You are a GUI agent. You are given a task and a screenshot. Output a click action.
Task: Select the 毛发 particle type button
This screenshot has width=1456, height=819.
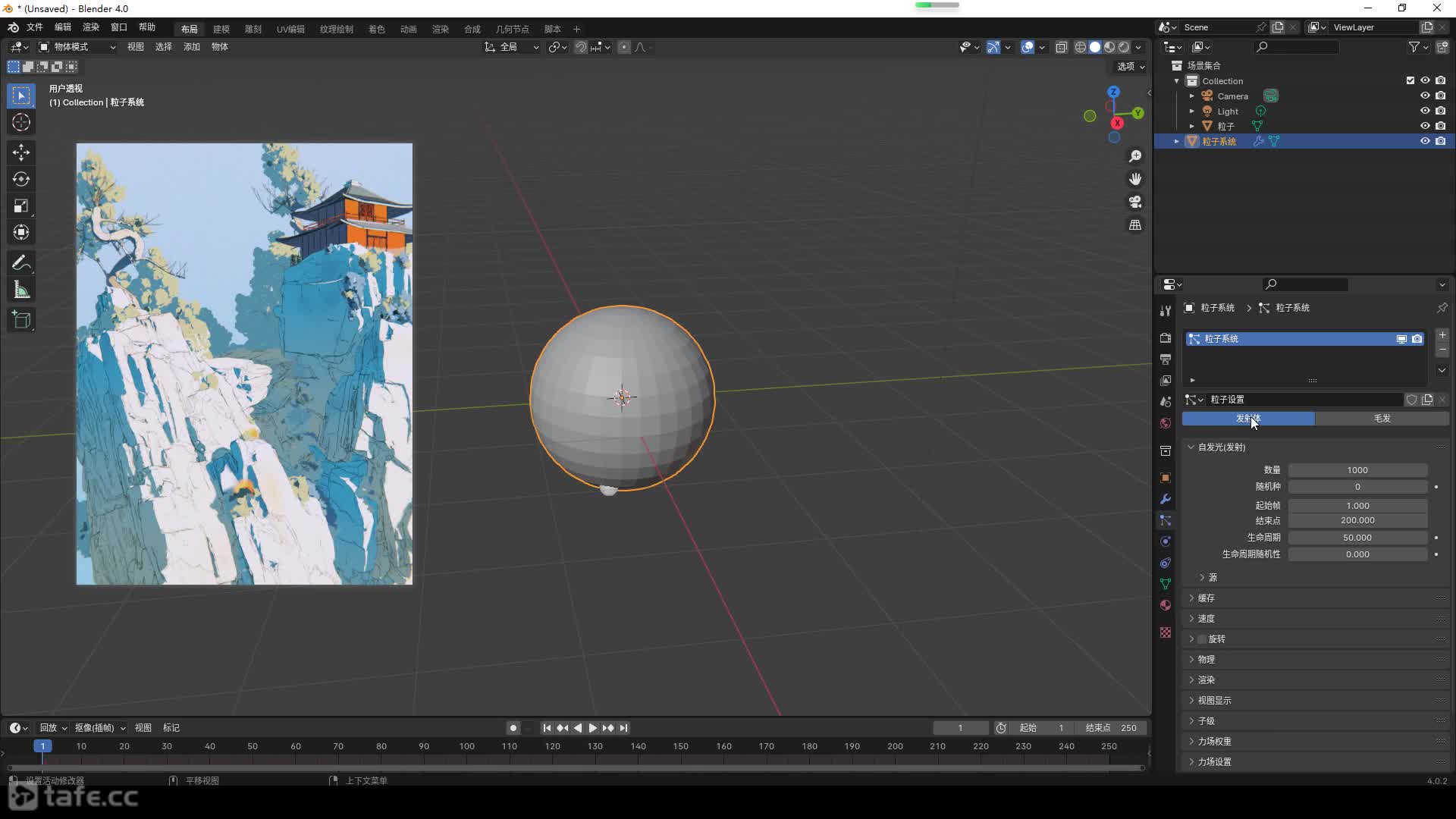tap(1382, 419)
